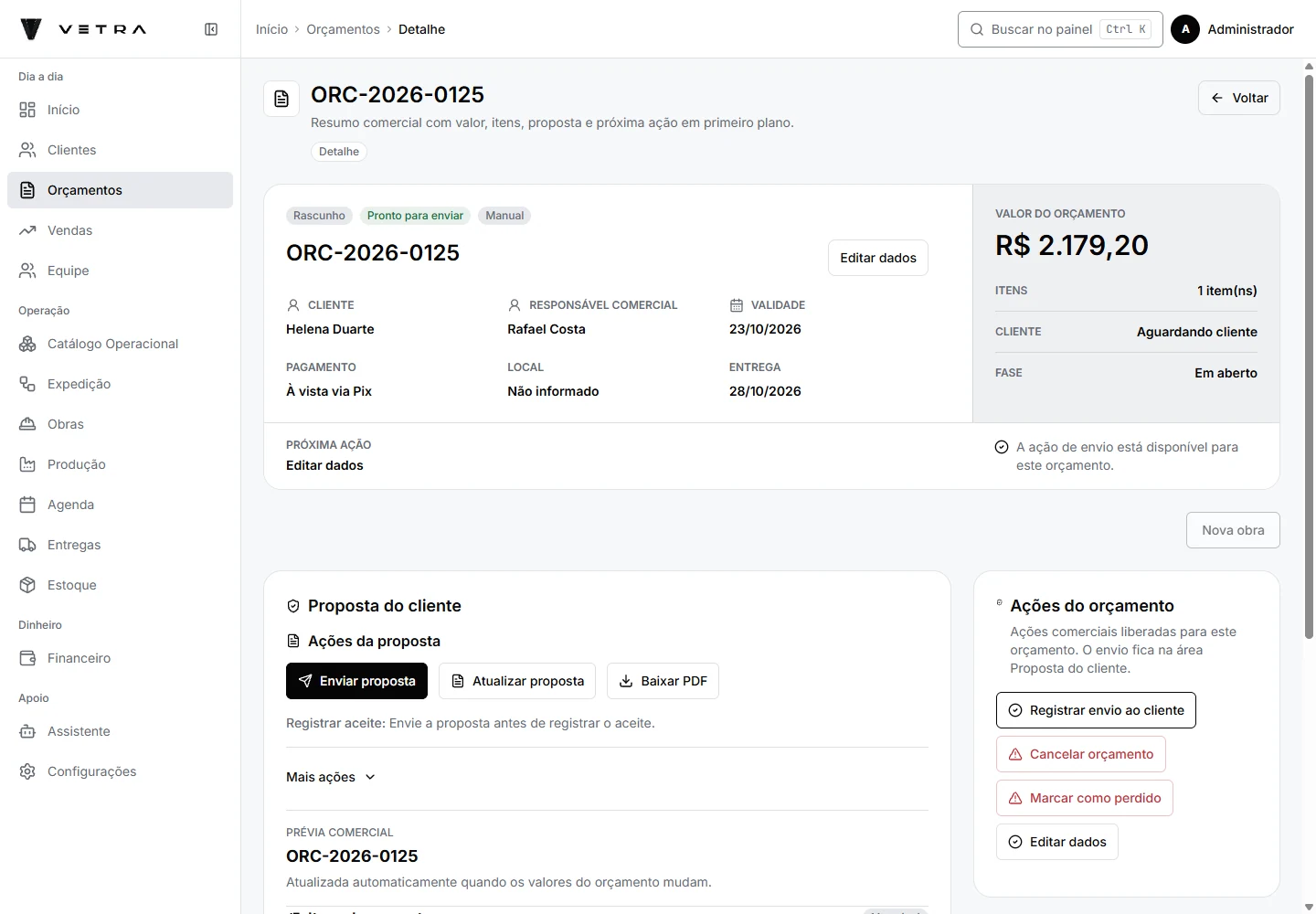Click the page vertical scrollbar
1316x914 pixels.
pos(1309,356)
